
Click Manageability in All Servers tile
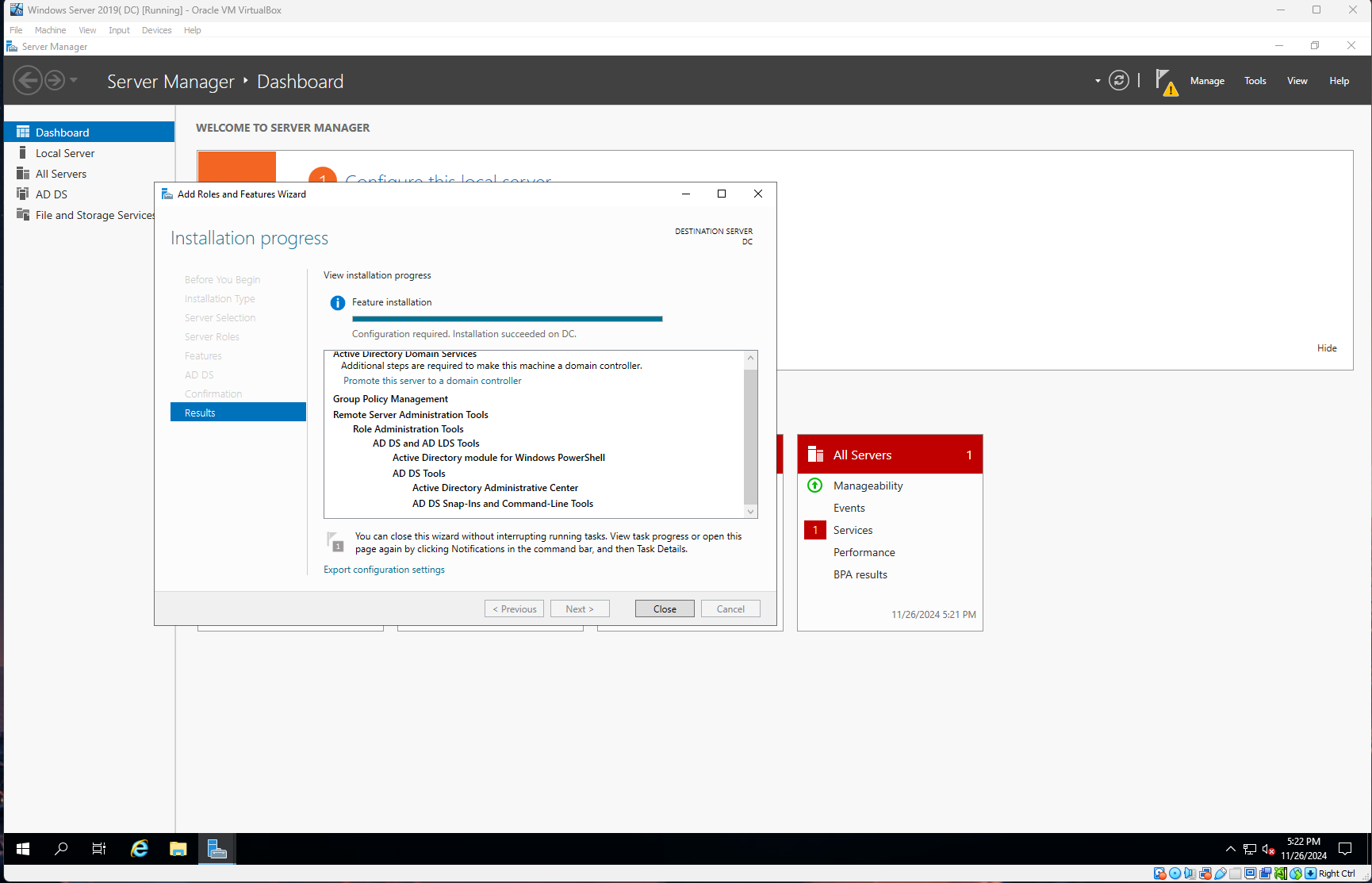tap(868, 486)
